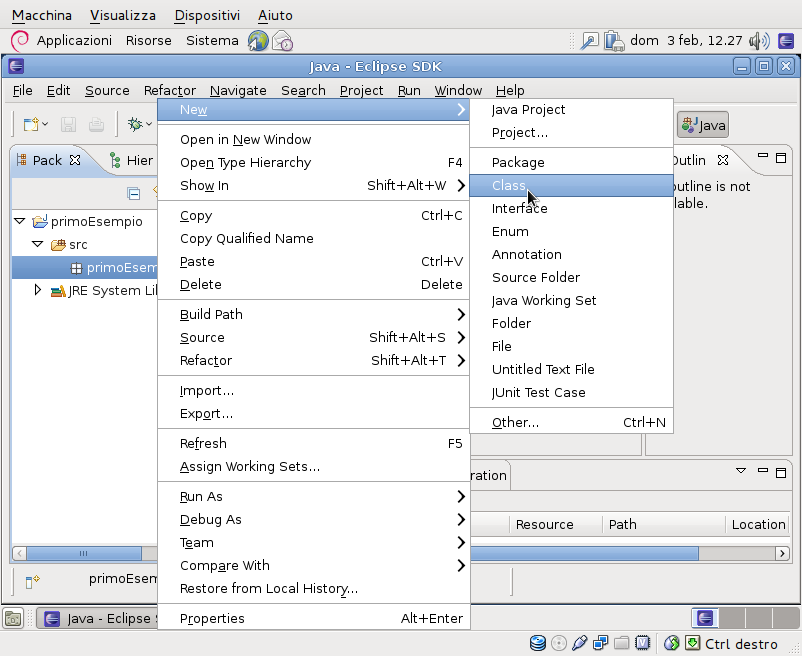Click the Package Explorer horizontal scrollbar thumb

tap(84, 553)
